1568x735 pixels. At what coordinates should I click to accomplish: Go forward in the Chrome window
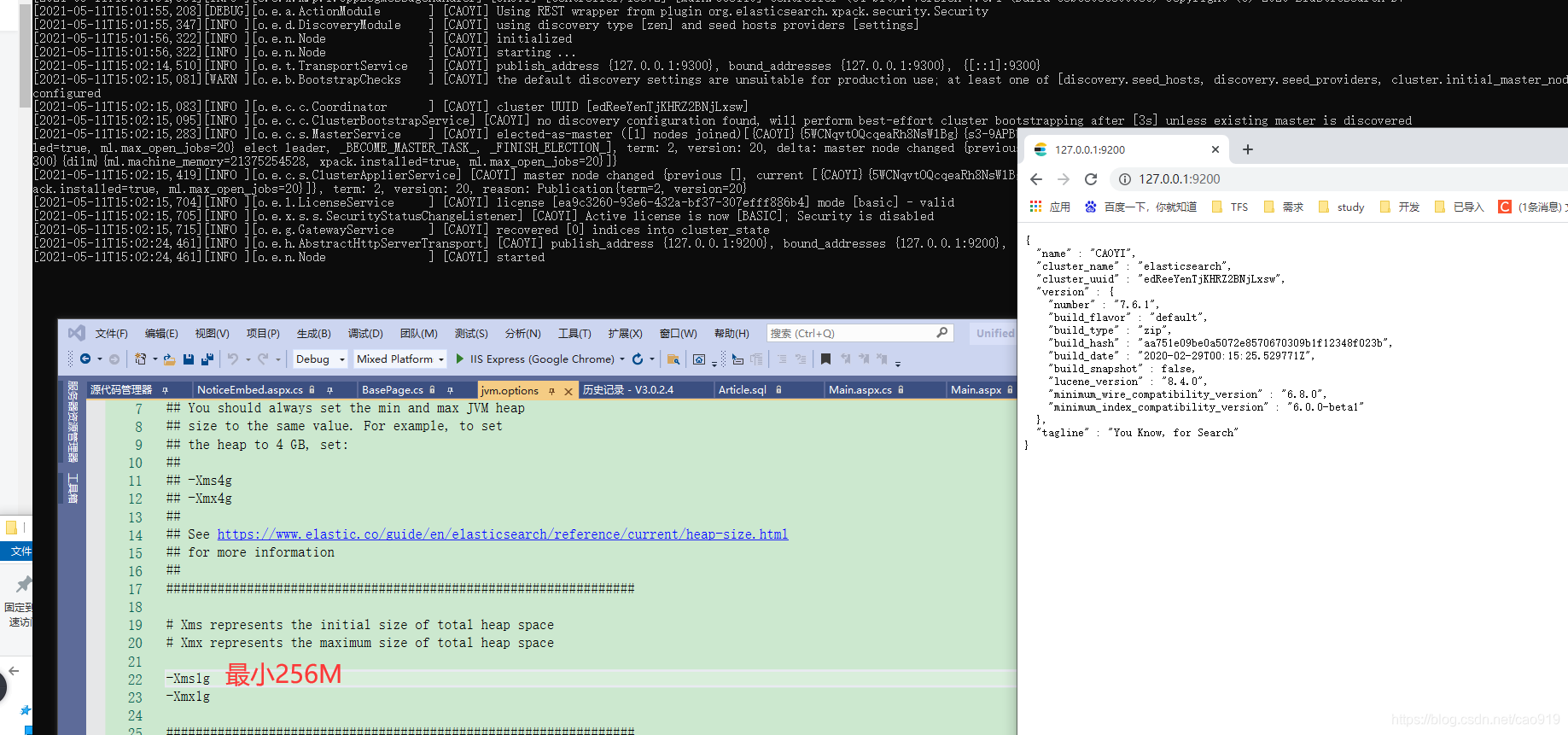click(x=1064, y=179)
